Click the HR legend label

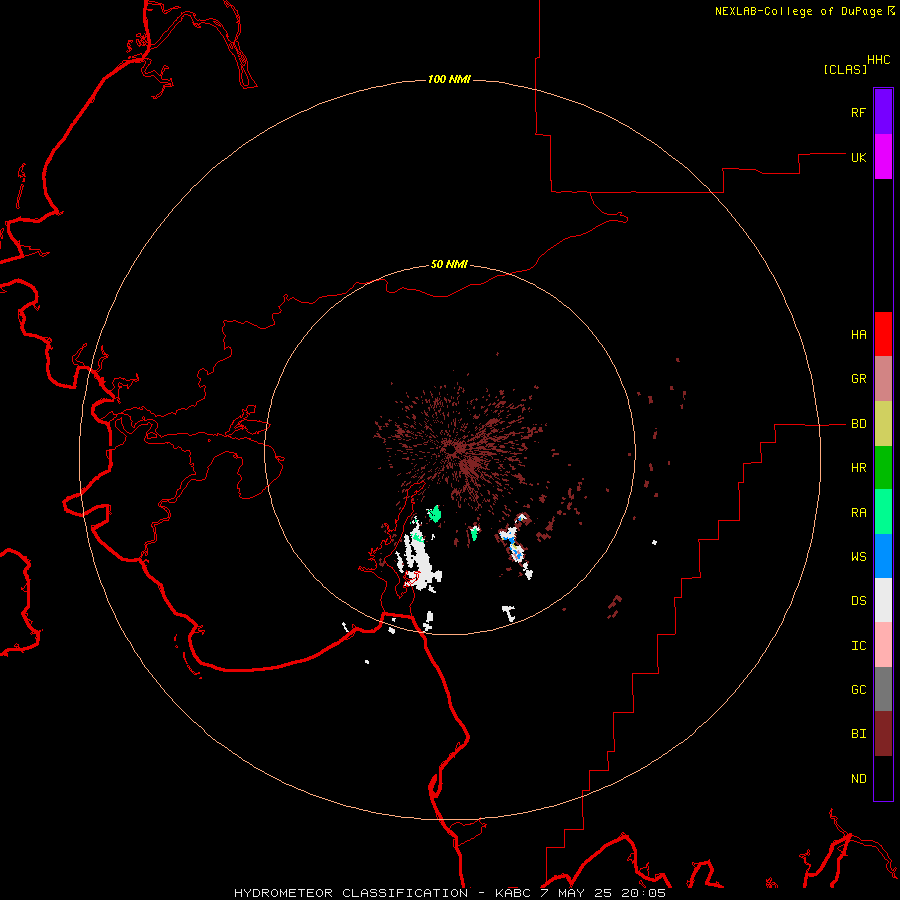point(858,468)
